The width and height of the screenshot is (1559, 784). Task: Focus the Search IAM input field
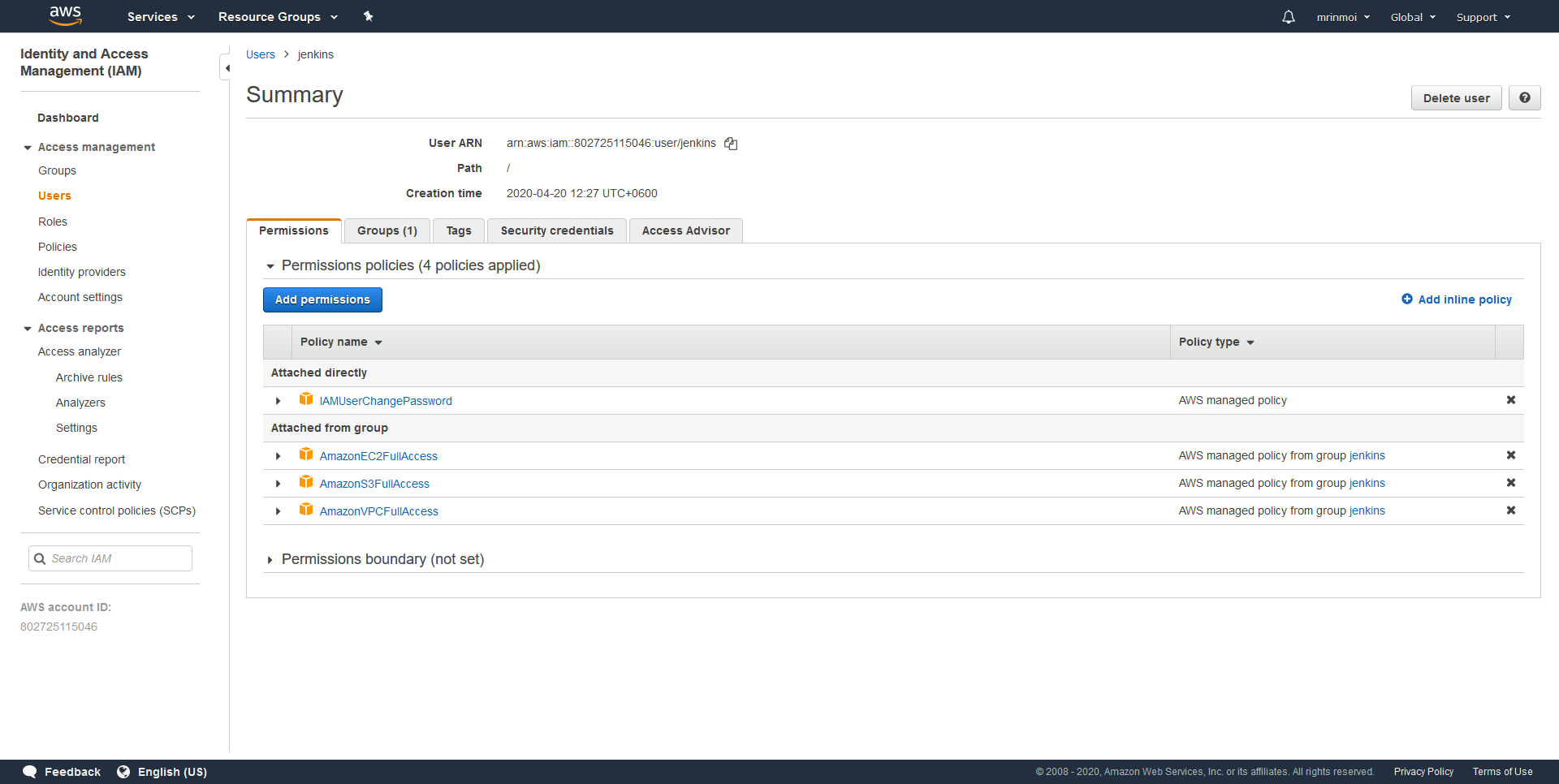[x=110, y=558]
